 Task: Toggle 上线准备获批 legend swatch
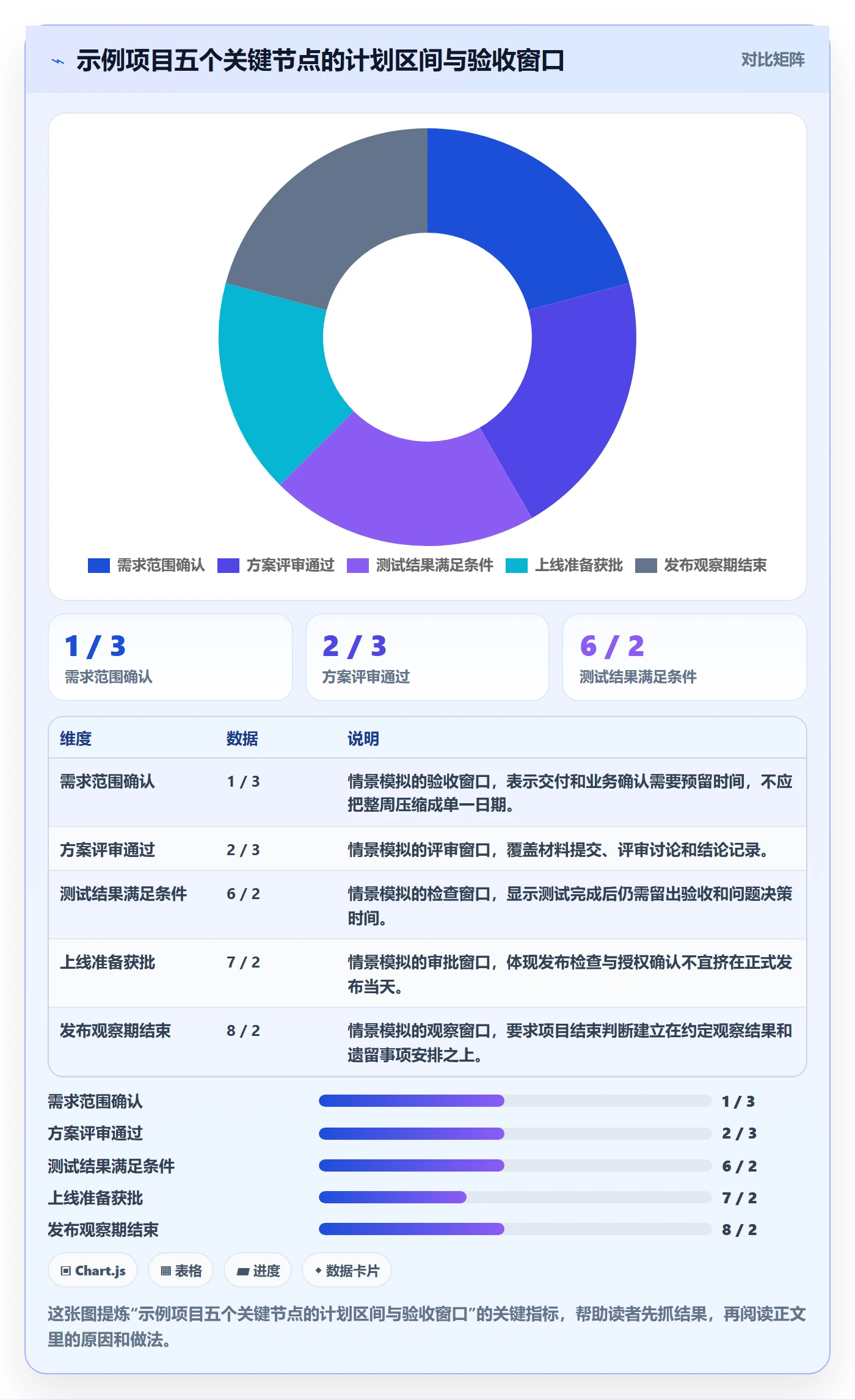point(517,566)
